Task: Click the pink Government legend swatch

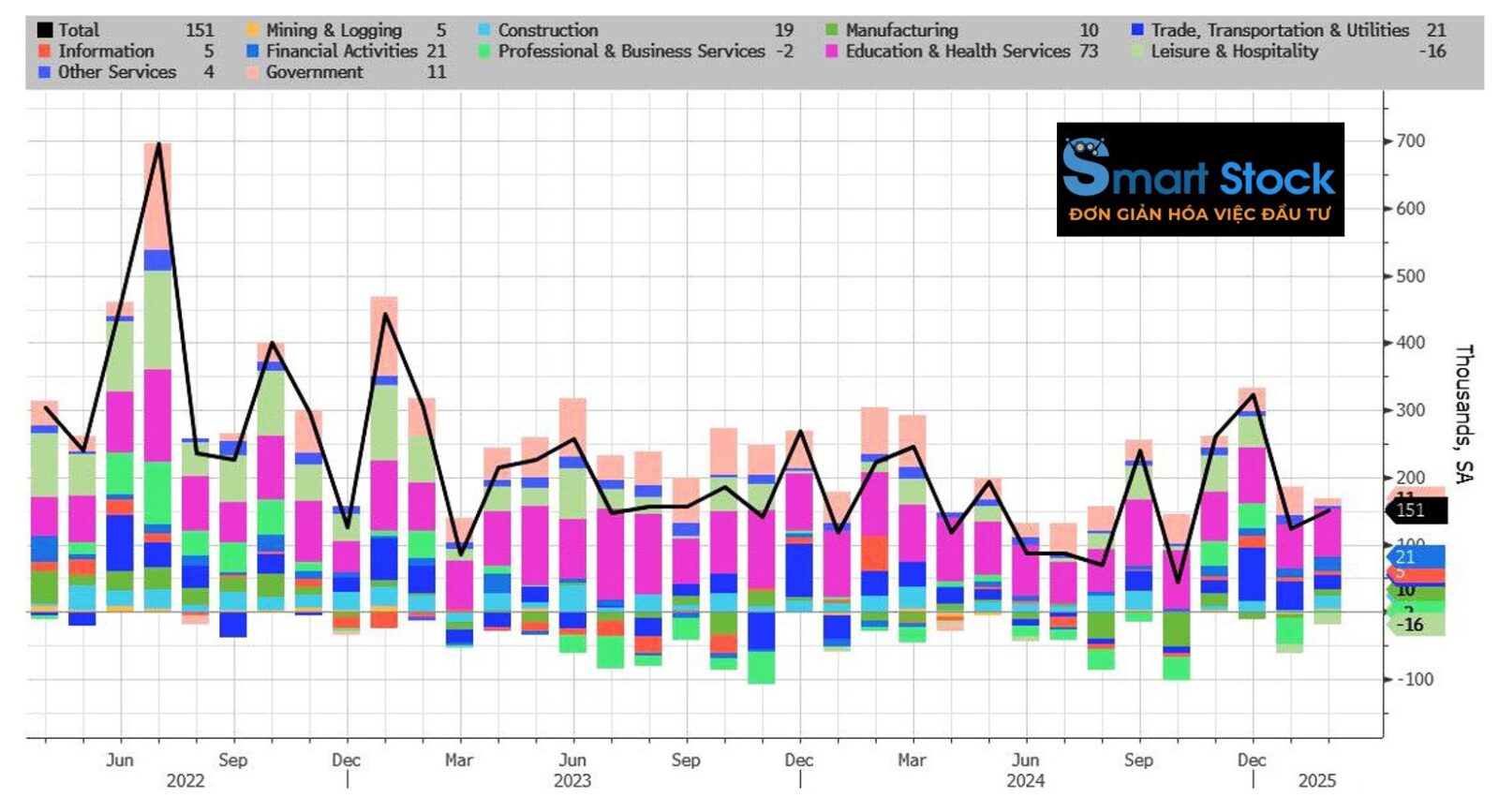Action: tap(252, 72)
